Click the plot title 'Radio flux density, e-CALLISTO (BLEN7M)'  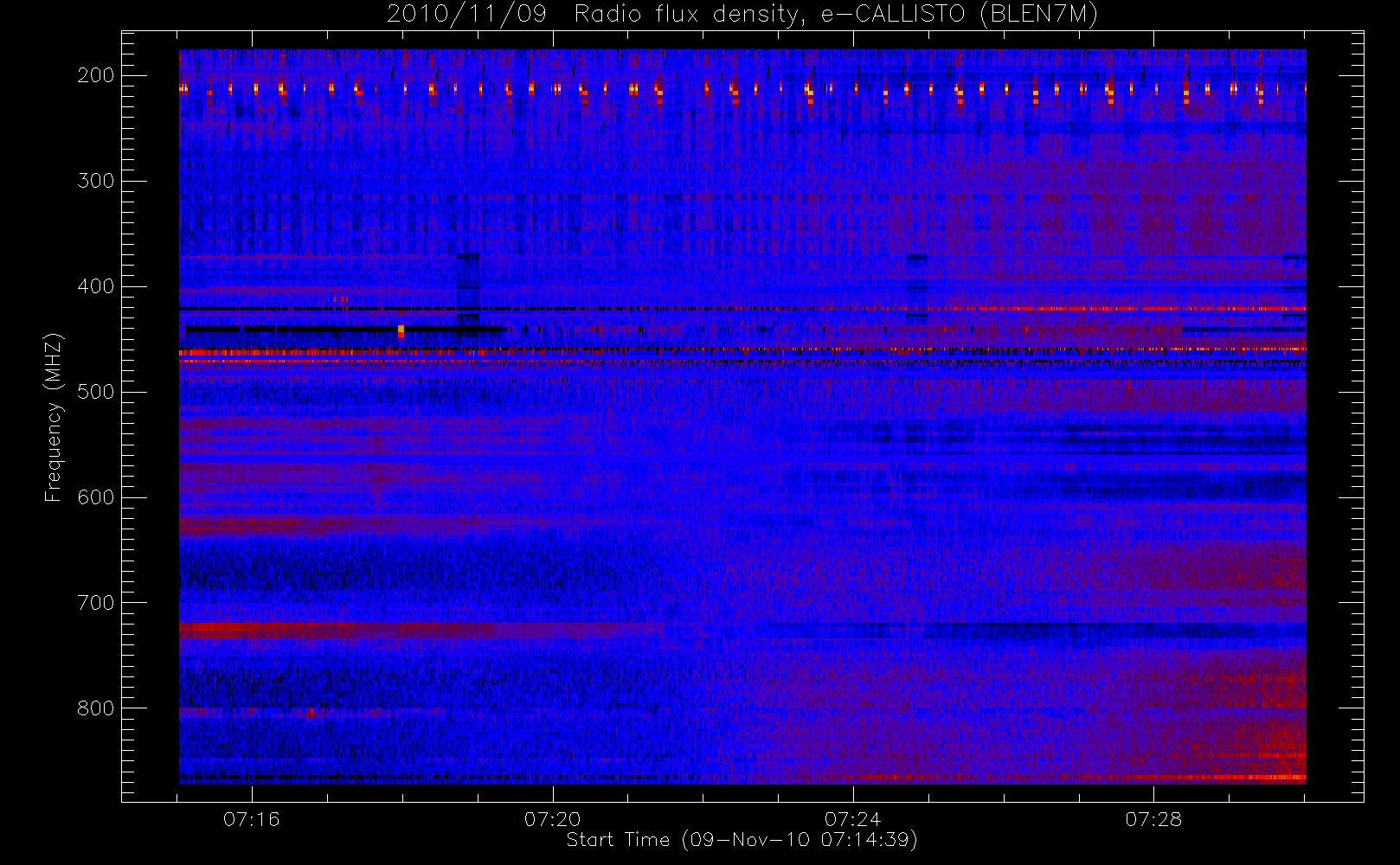point(836,15)
